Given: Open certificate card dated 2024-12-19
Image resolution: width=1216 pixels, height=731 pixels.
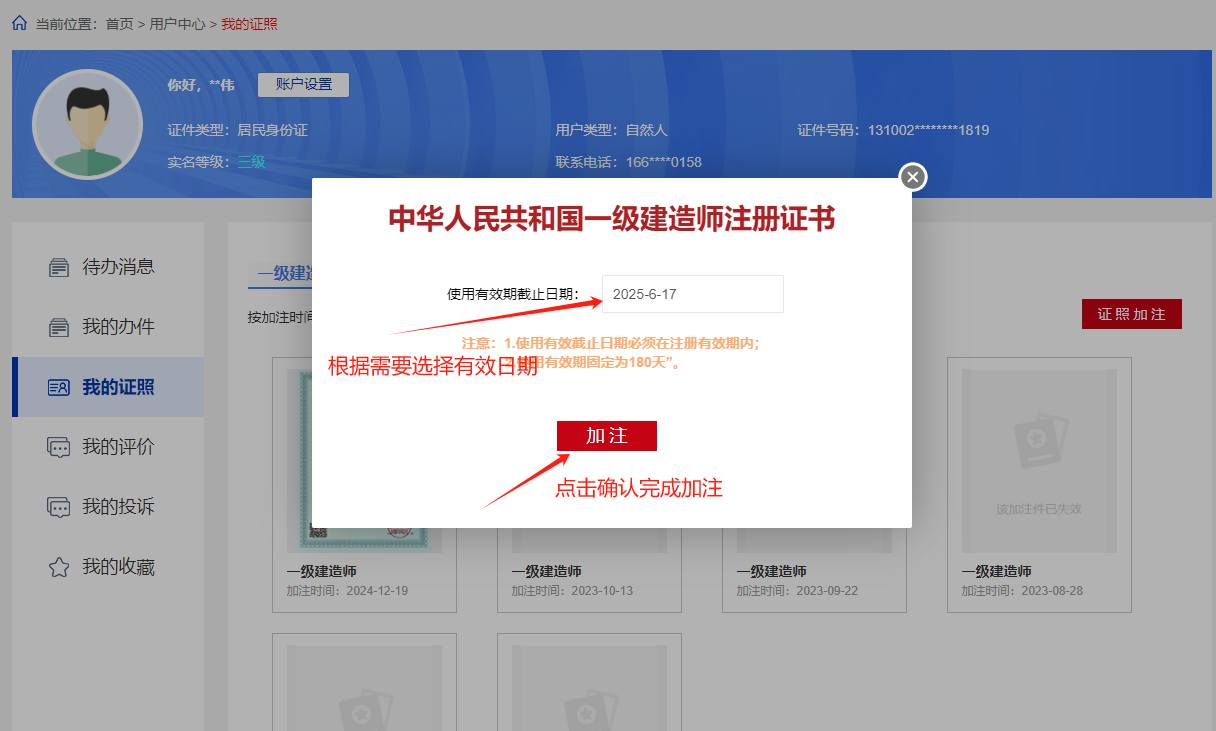Looking at the screenshot, I should 364,485.
